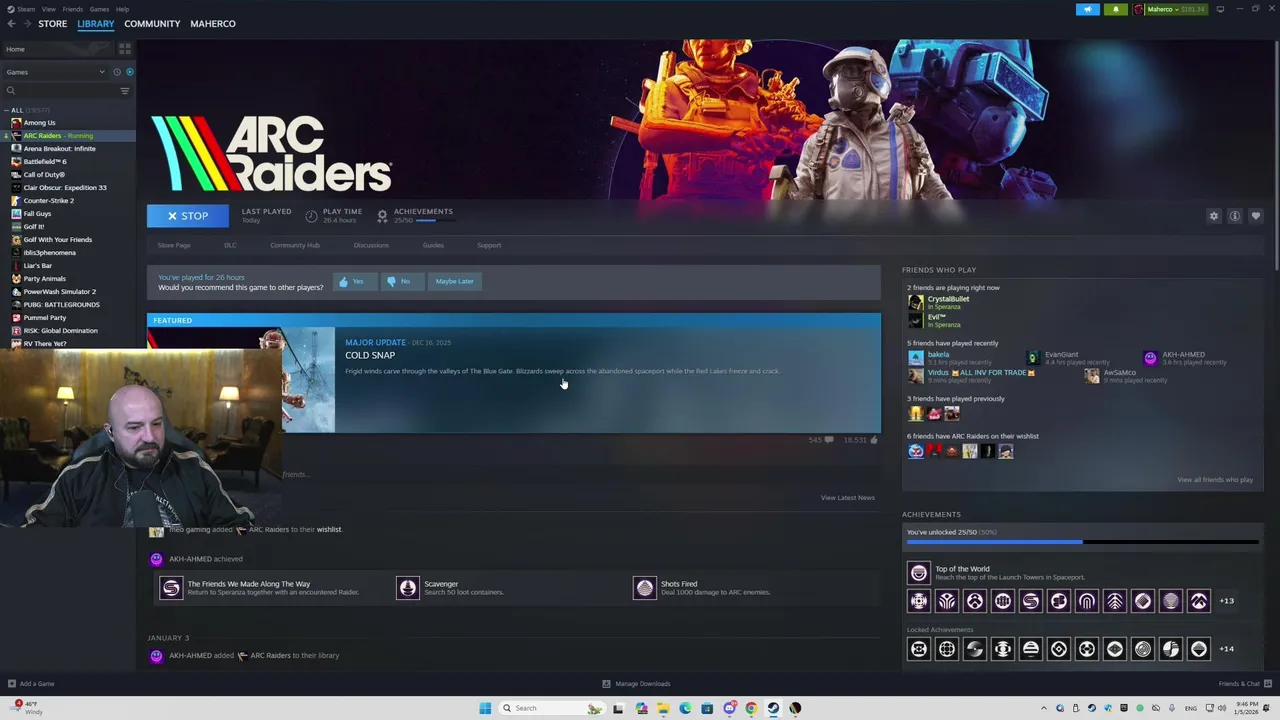Open the Scavenger achievement icon

(x=407, y=588)
